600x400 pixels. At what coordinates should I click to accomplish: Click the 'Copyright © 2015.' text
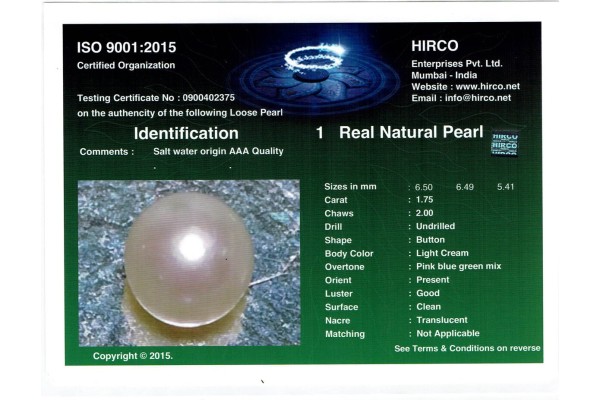coord(133,356)
